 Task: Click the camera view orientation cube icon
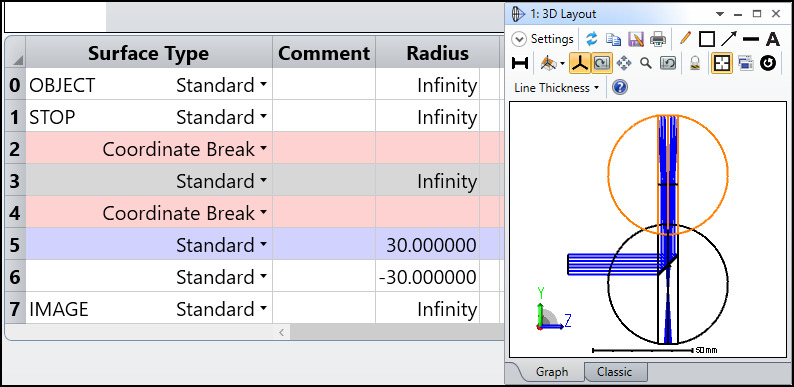click(547, 63)
